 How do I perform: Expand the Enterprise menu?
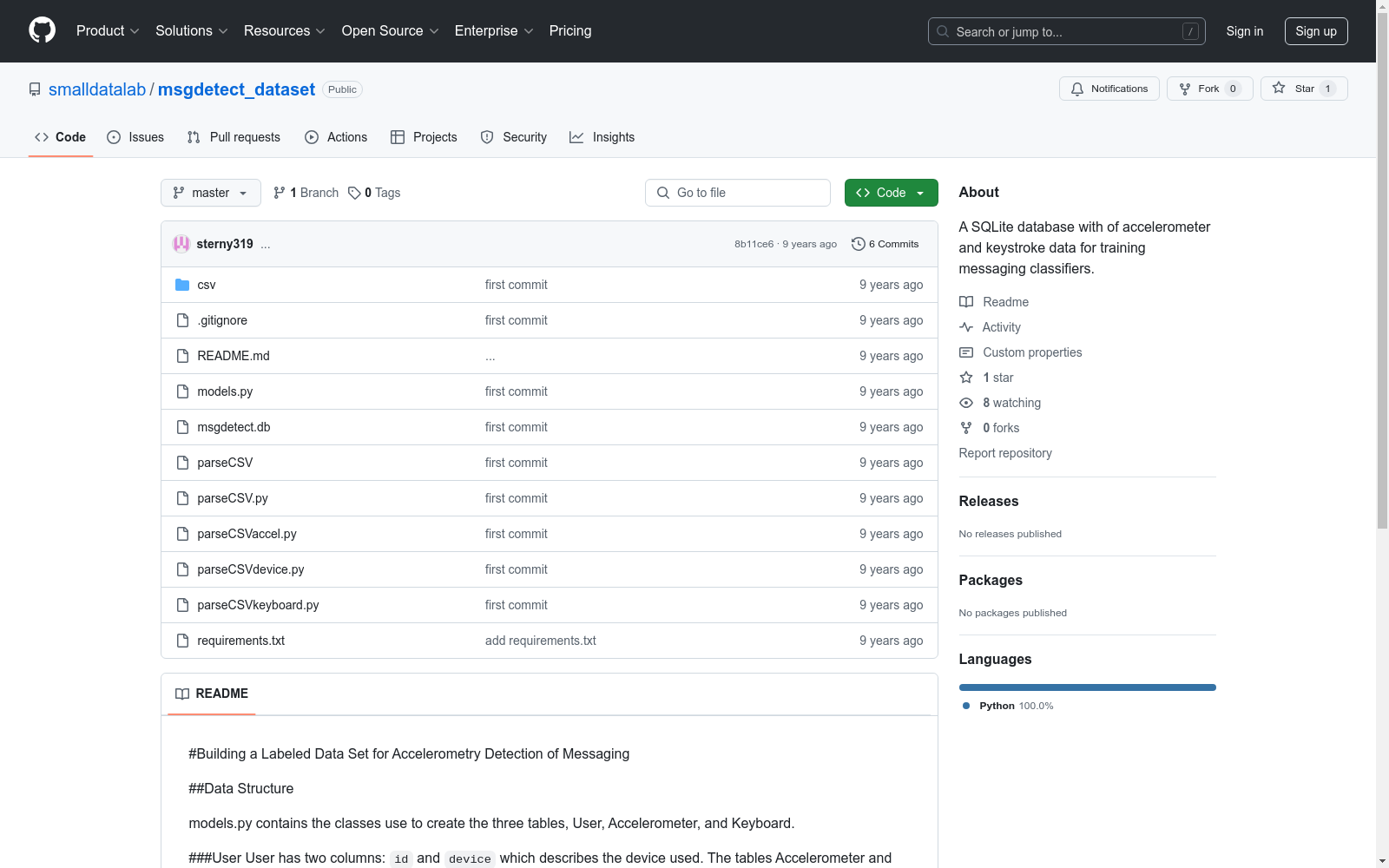click(x=494, y=31)
